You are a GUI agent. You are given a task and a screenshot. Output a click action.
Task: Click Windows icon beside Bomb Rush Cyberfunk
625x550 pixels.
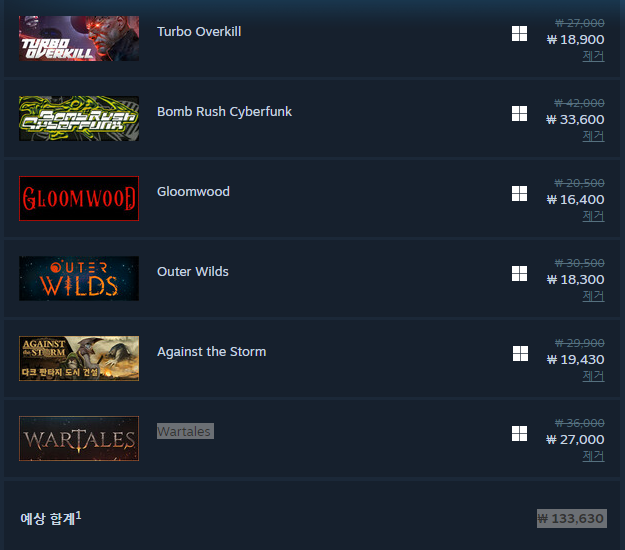pyautogui.click(x=519, y=114)
